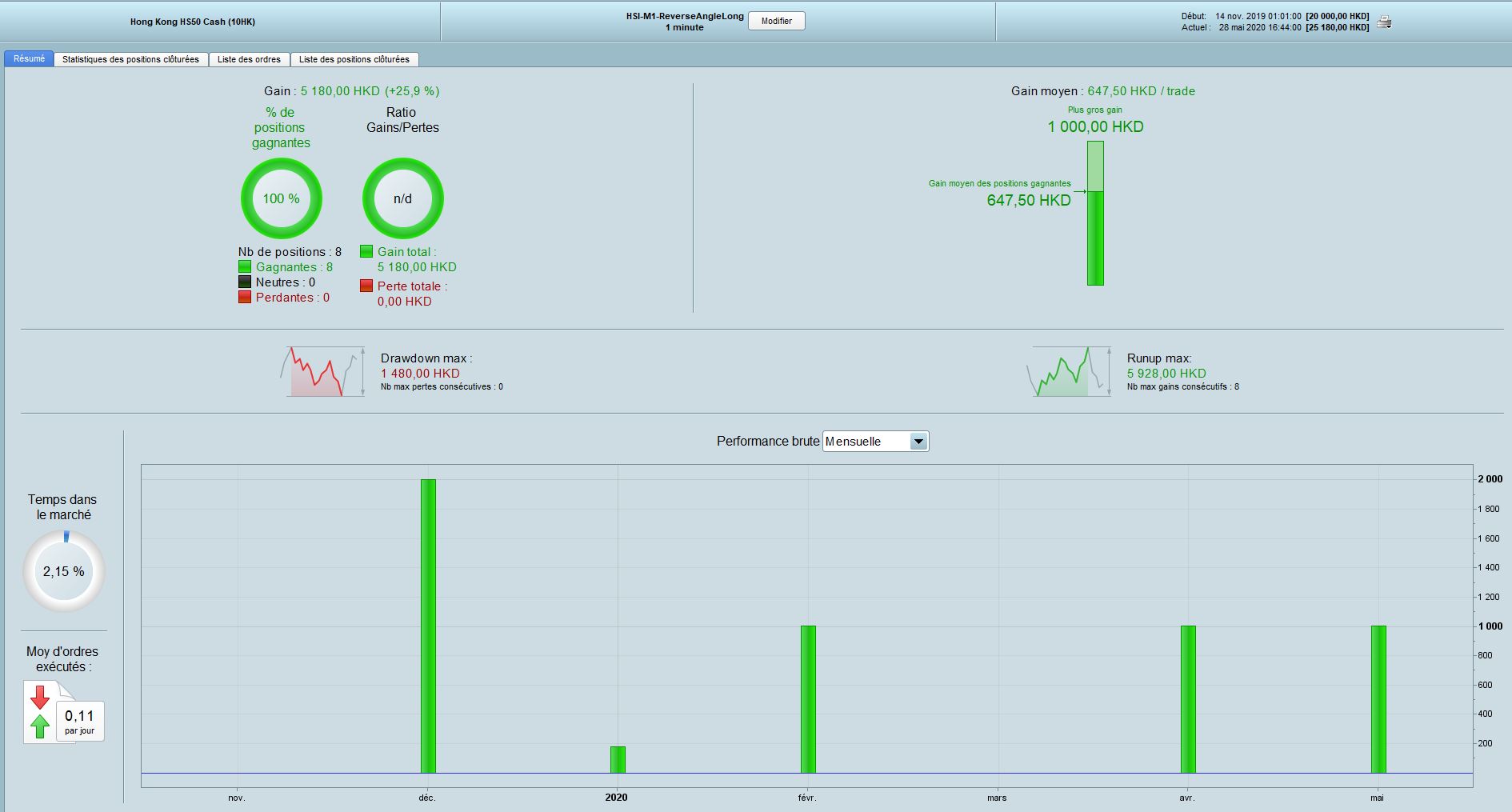Click the red Perdantes legend square
Screen dimensions: 1512x812
click(245, 298)
